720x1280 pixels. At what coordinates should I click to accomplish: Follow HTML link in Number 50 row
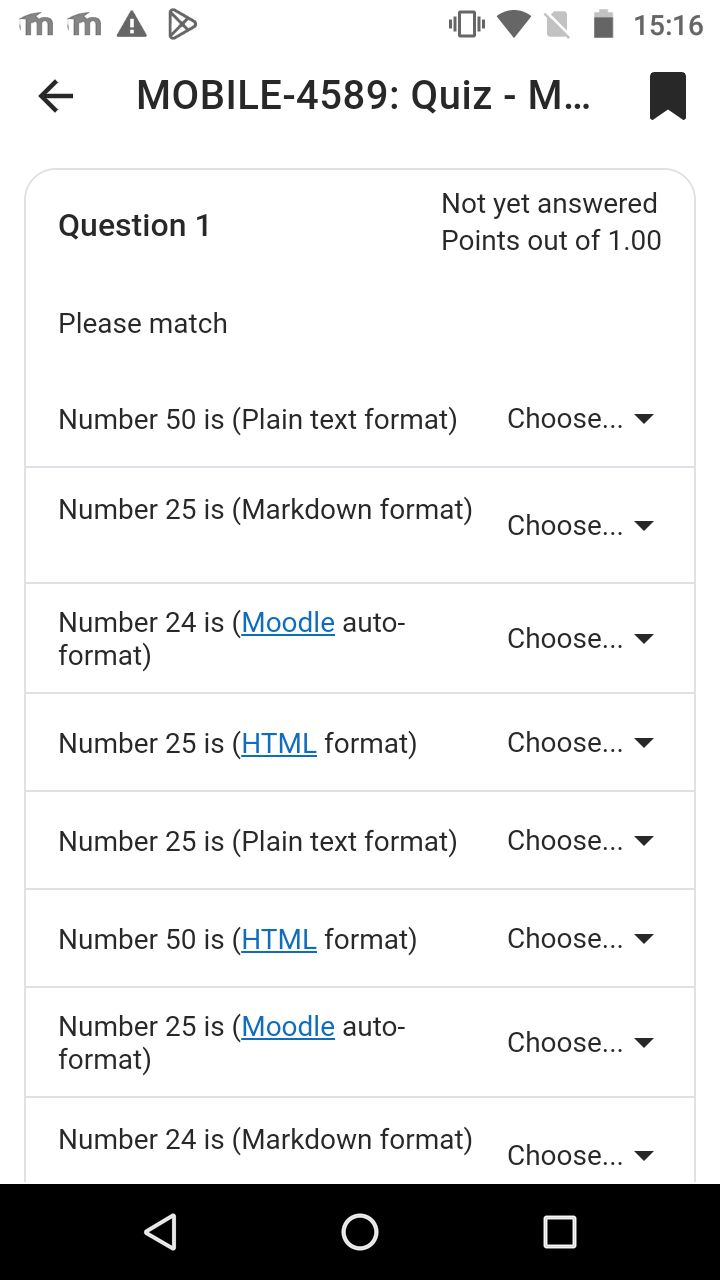pyautogui.click(x=279, y=939)
